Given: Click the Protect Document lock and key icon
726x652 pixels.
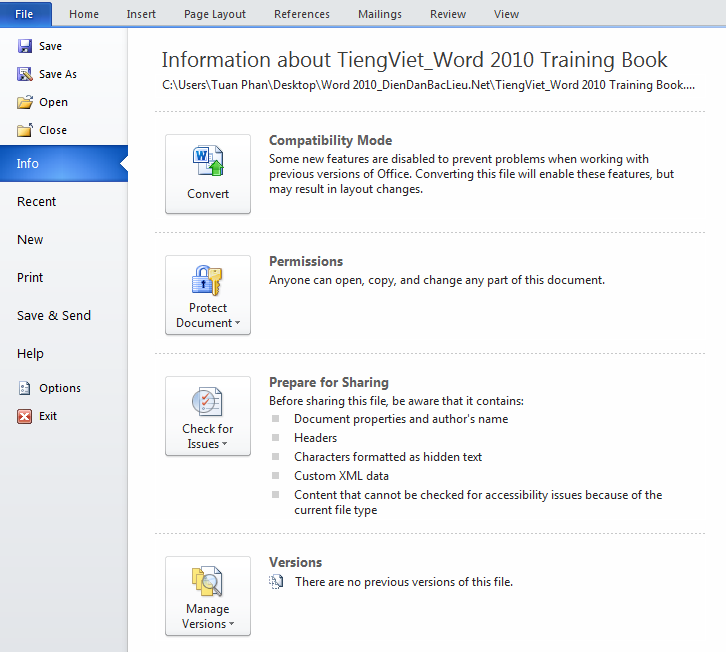Looking at the screenshot, I should click(207, 281).
